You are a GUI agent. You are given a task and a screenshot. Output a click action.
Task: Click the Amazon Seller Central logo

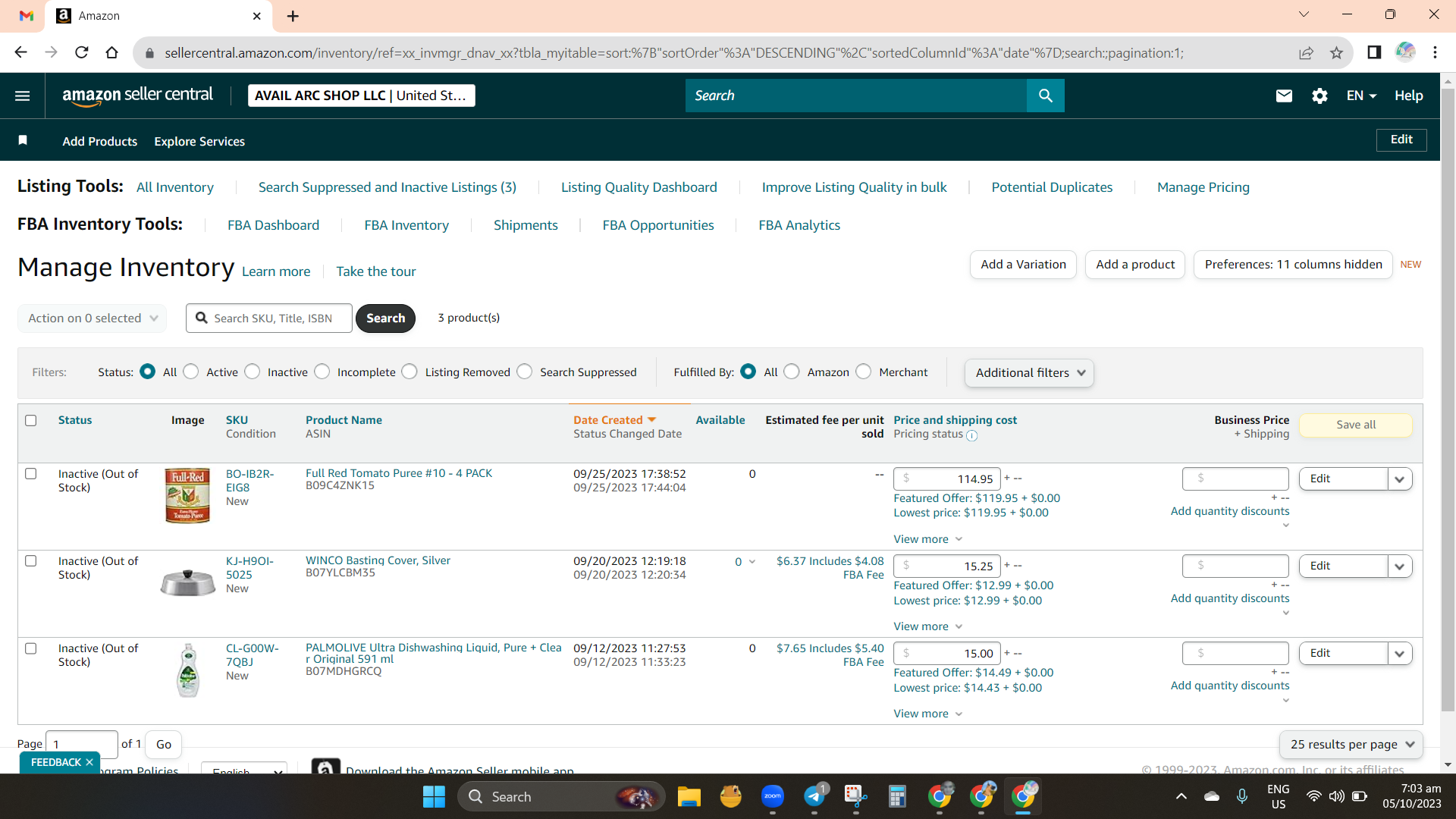click(x=137, y=96)
